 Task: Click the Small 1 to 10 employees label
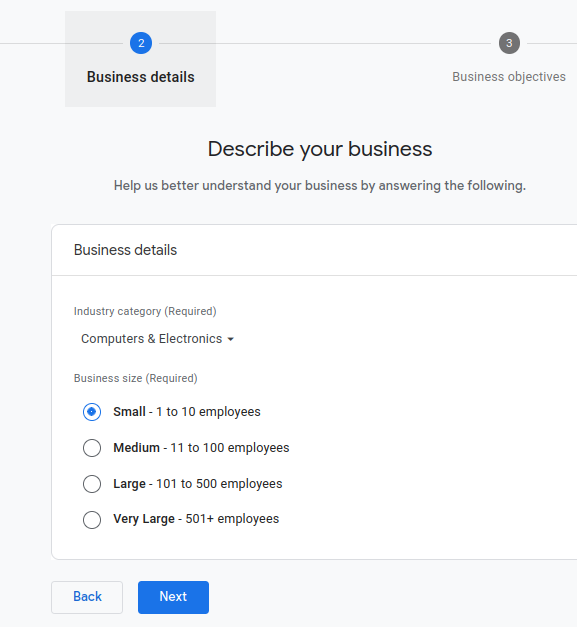187,412
